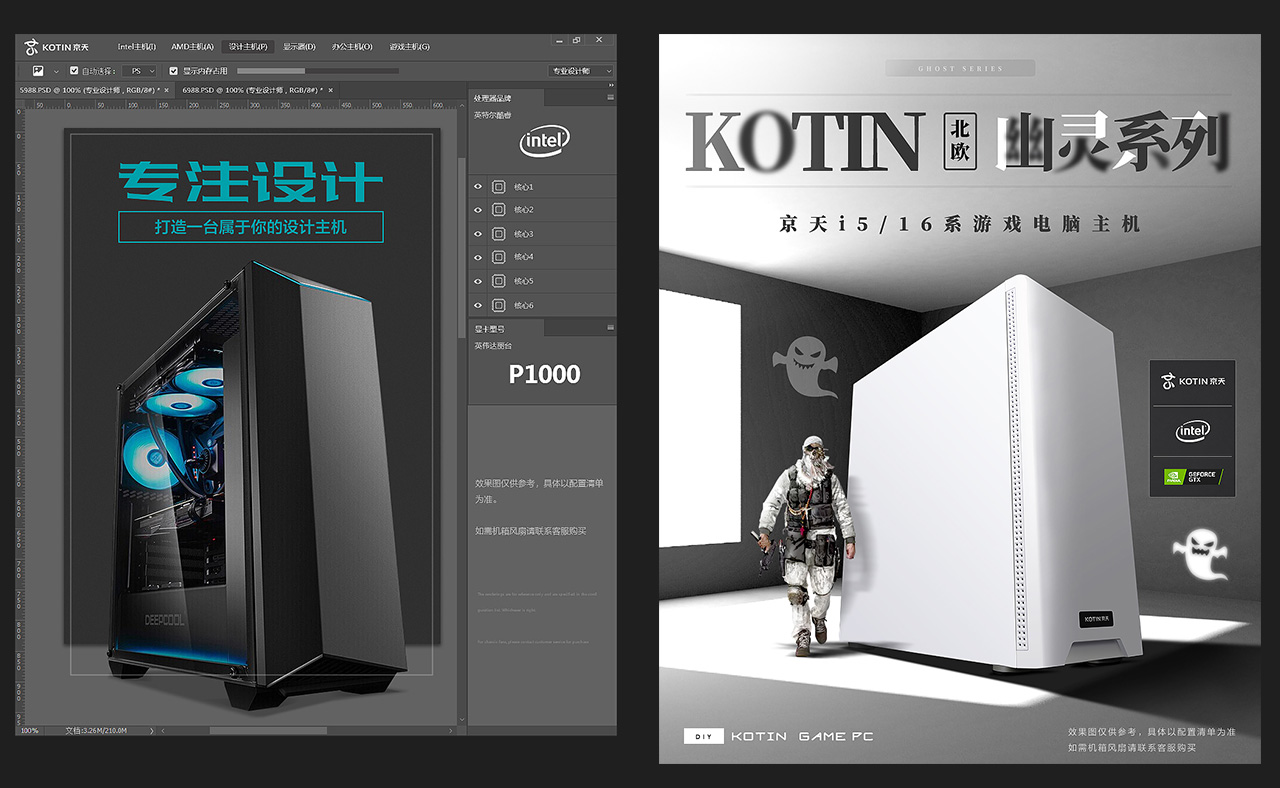Click the image tool icon in options bar
The image size is (1280, 788).
coord(38,71)
